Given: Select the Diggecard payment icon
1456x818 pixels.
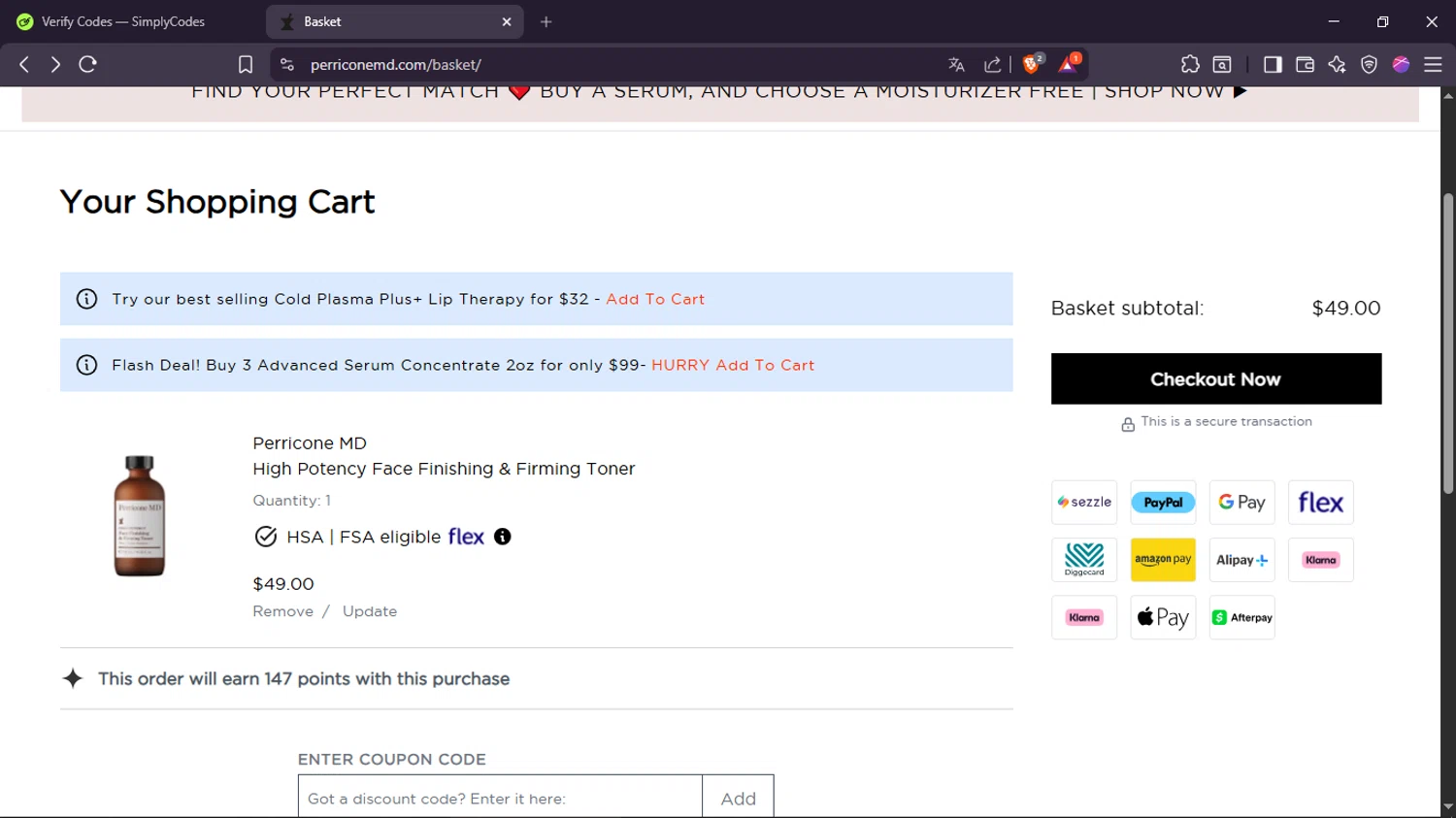Looking at the screenshot, I should (x=1084, y=560).
